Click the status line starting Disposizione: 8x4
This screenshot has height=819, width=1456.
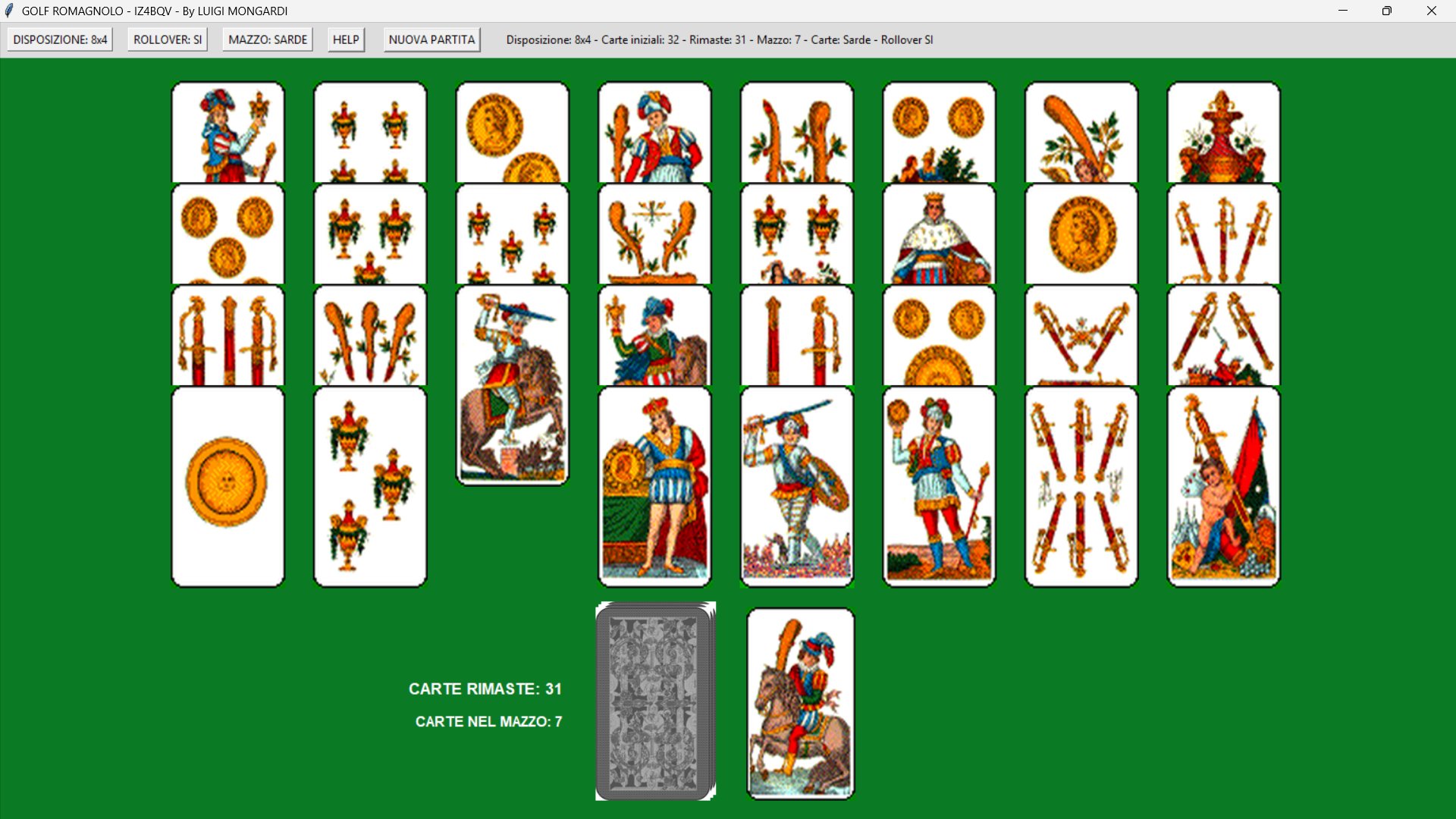(x=719, y=39)
